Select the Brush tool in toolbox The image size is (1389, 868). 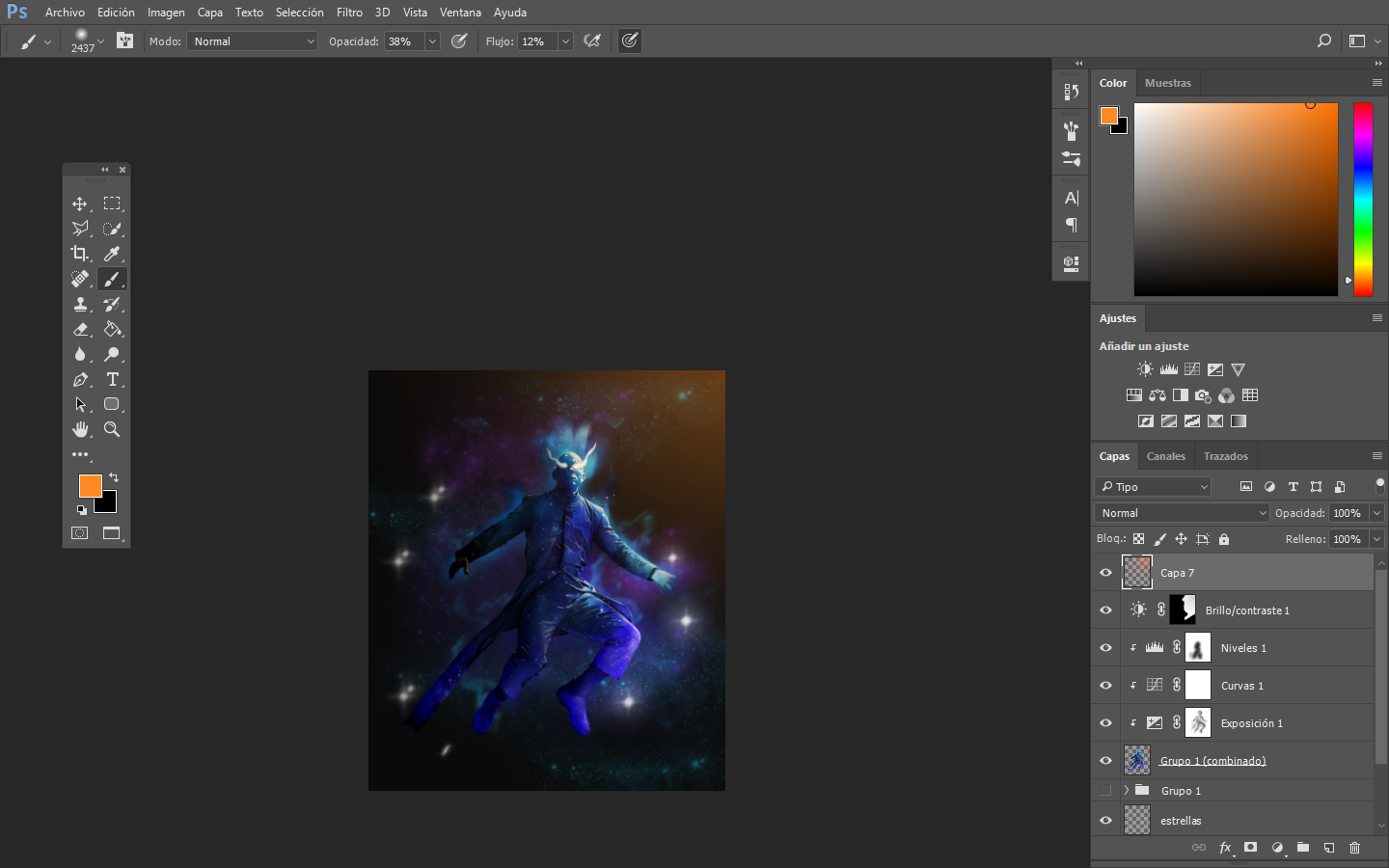click(112, 279)
